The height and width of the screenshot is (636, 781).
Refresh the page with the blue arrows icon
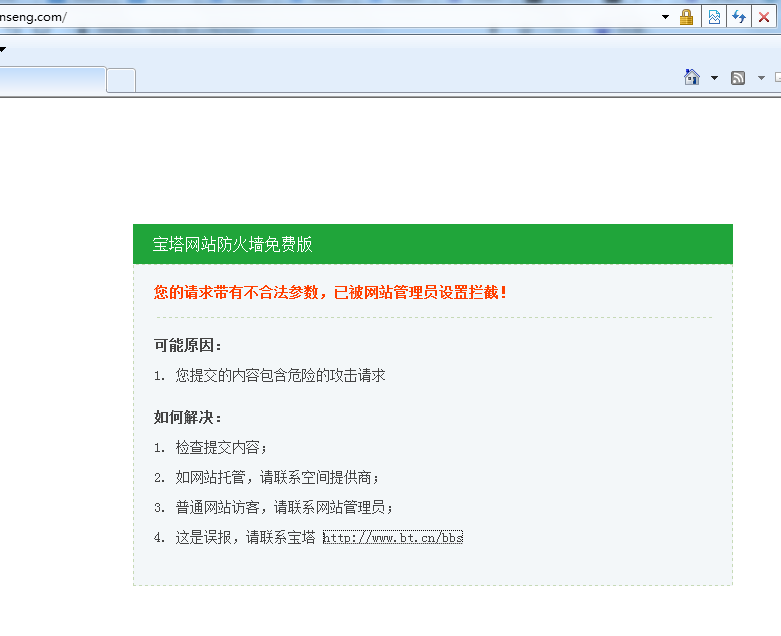tap(739, 17)
